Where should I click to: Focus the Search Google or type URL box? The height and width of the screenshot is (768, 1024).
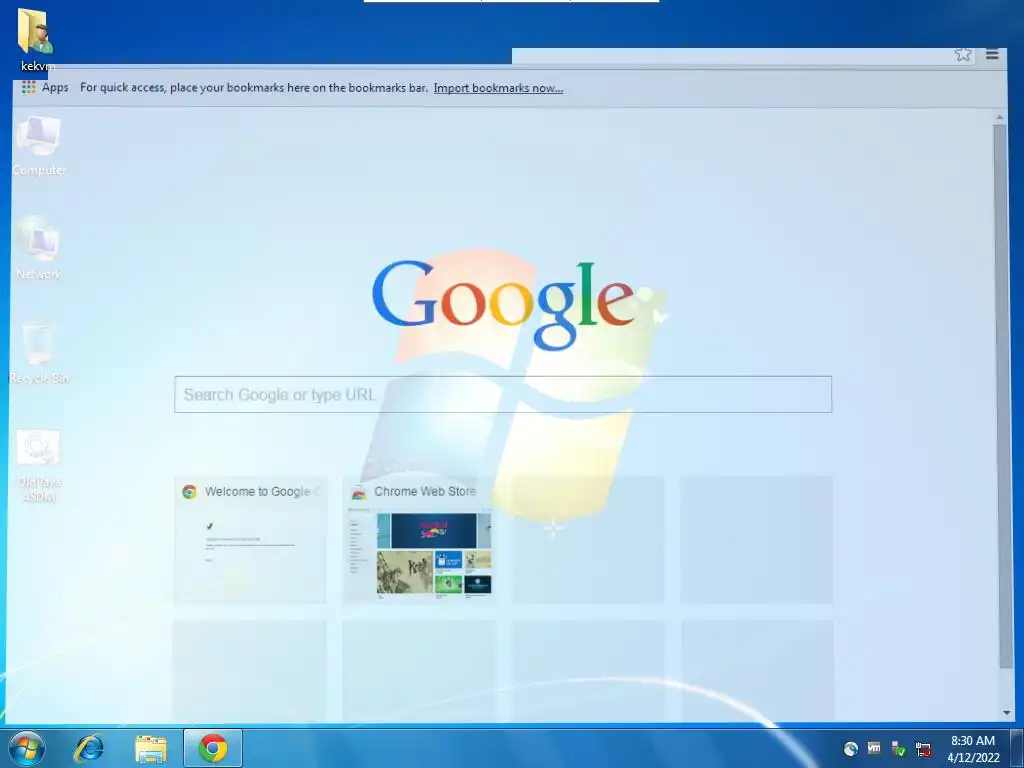click(503, 394)
